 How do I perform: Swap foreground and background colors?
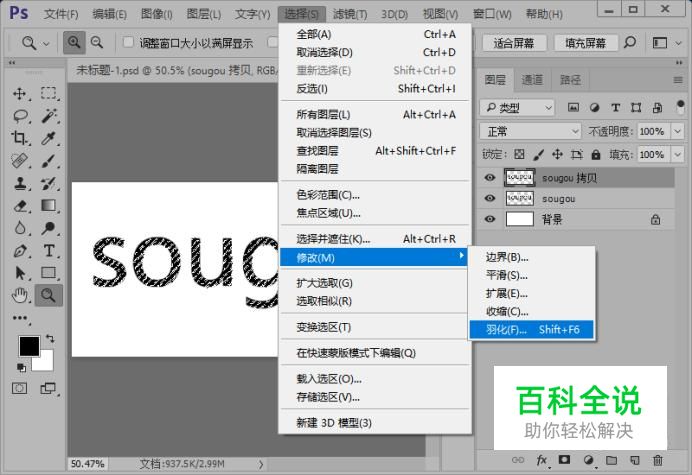pyautogui.click(x=50, y=339)
